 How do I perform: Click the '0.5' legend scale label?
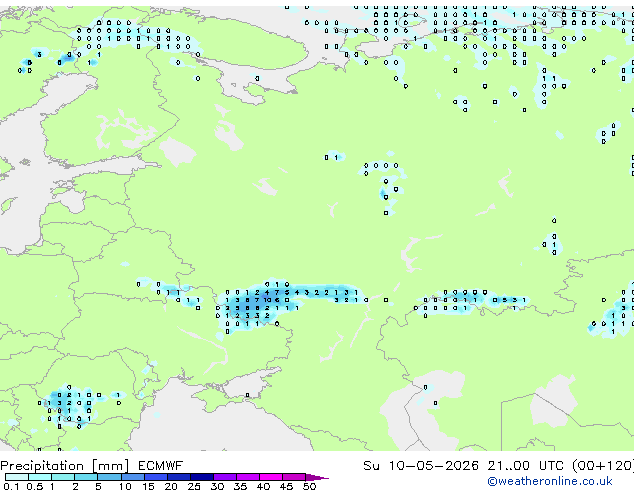coord(35,486)
